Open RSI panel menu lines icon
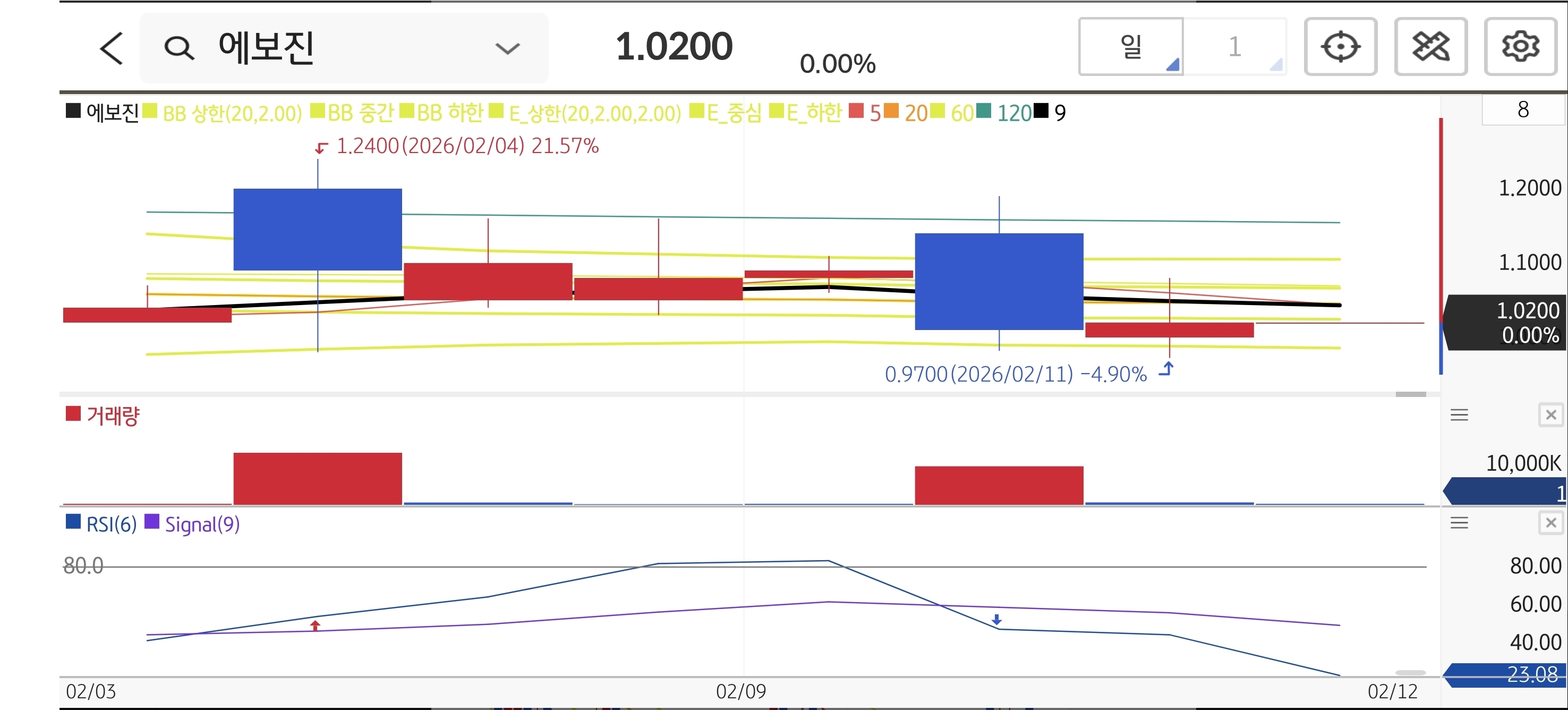The width and height of the screenshot is (1568, 710). (1459, 522)
